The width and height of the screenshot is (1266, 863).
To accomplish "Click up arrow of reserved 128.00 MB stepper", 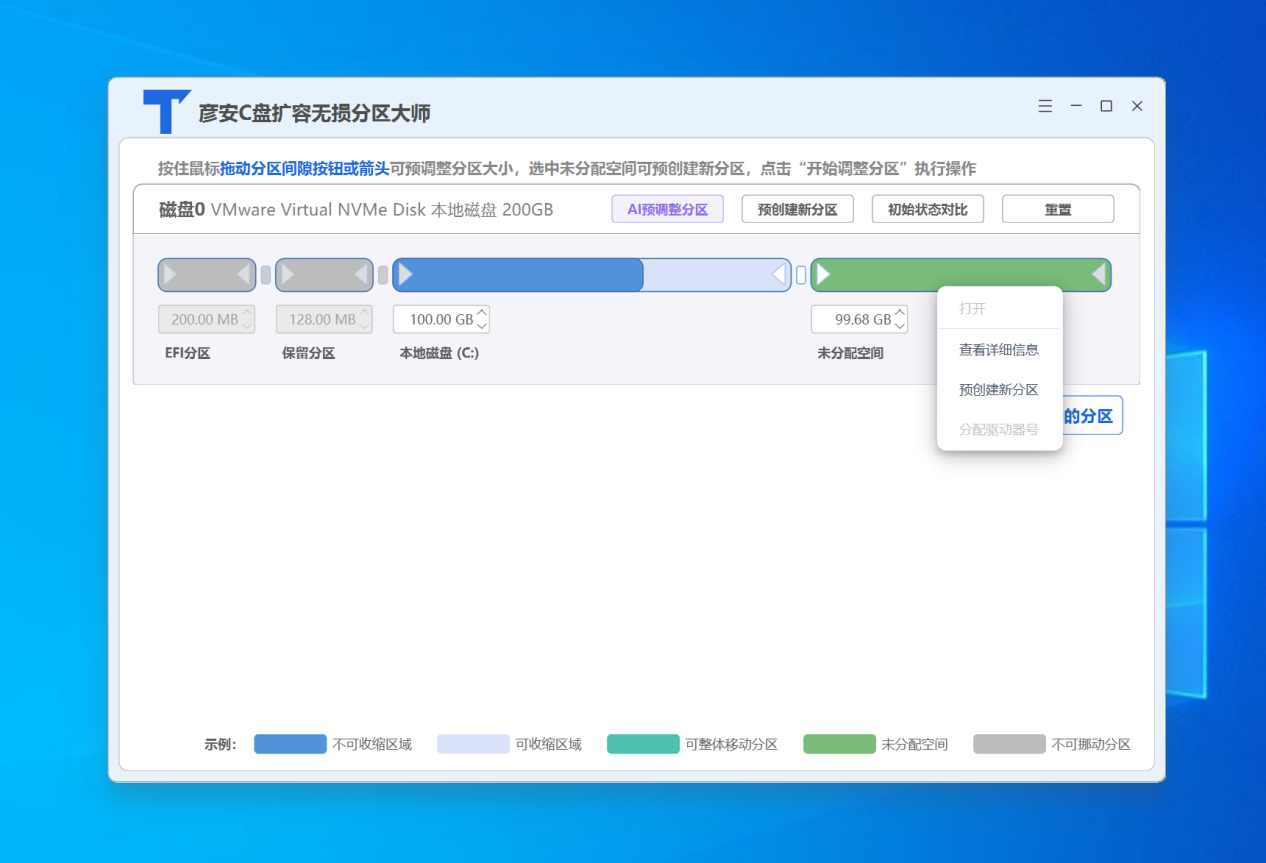I will tap(365, 313).
